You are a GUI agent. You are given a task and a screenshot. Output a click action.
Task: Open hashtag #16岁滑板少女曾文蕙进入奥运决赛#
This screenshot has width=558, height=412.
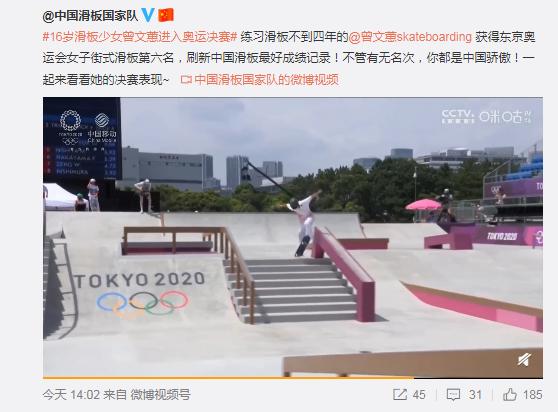point(140,37)
